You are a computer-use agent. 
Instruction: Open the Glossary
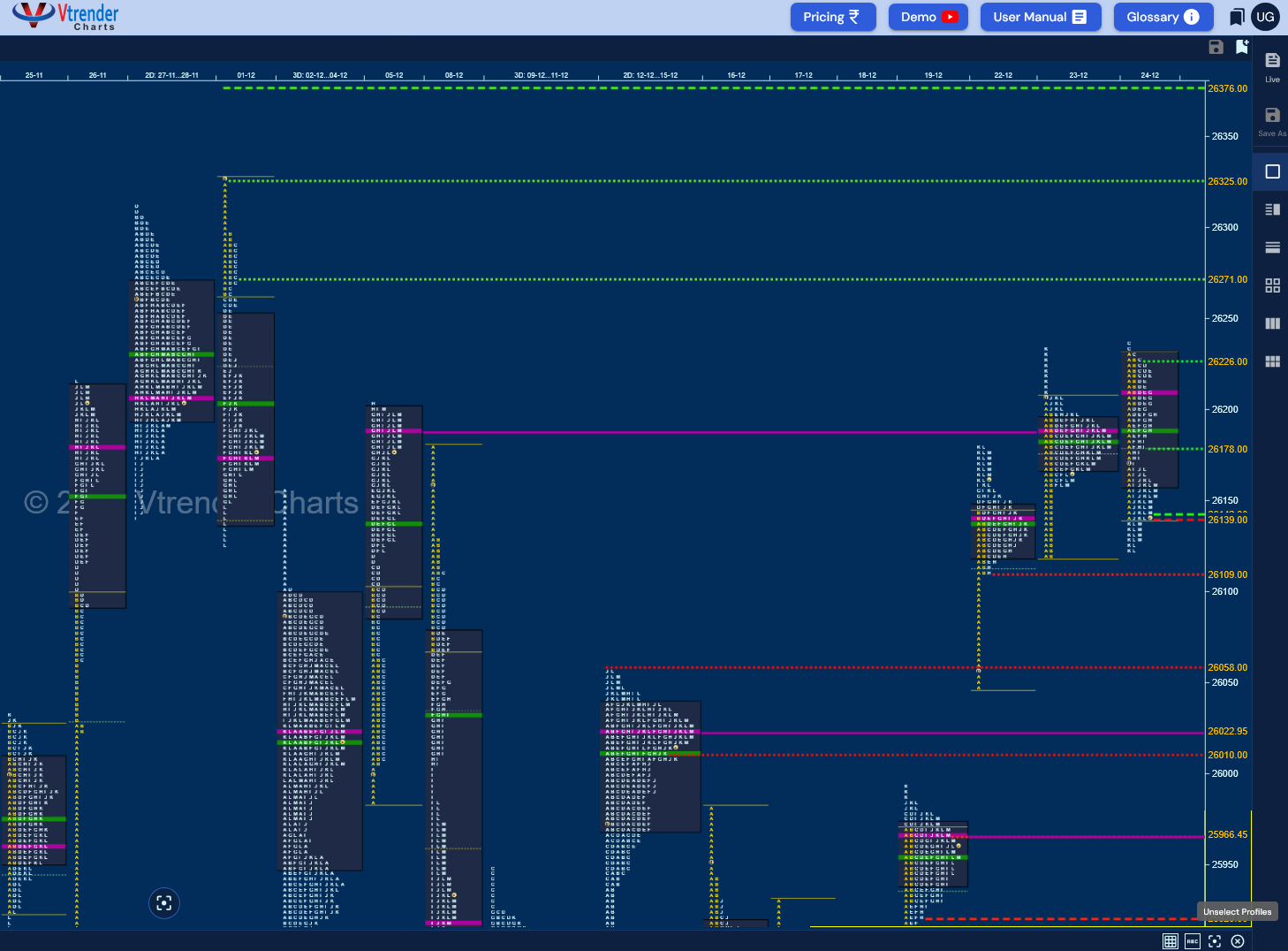(1163, 16)
